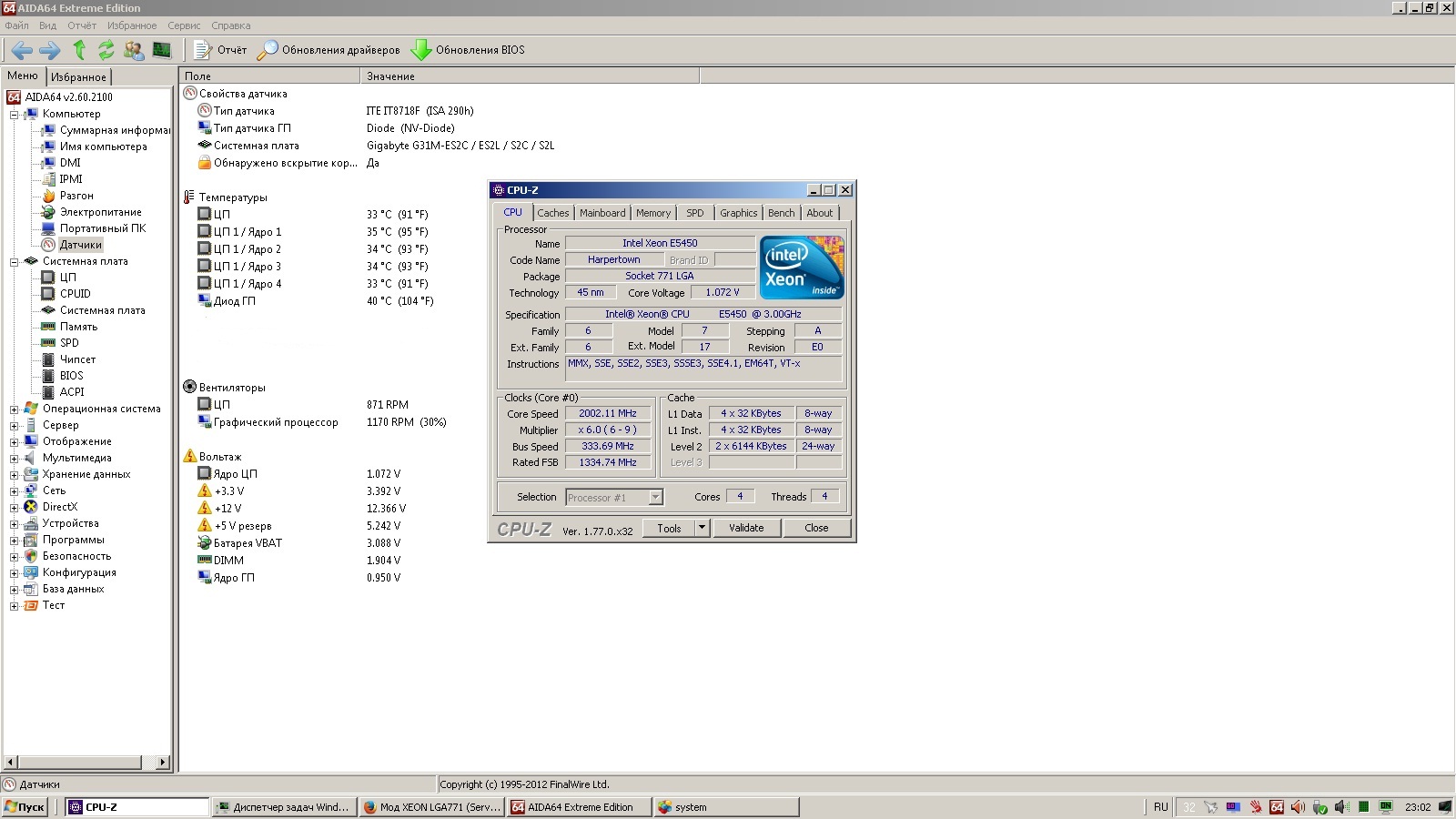Click the users icon in the AIDA64 toolbar
1456x819 pixels.
(134, 50)
